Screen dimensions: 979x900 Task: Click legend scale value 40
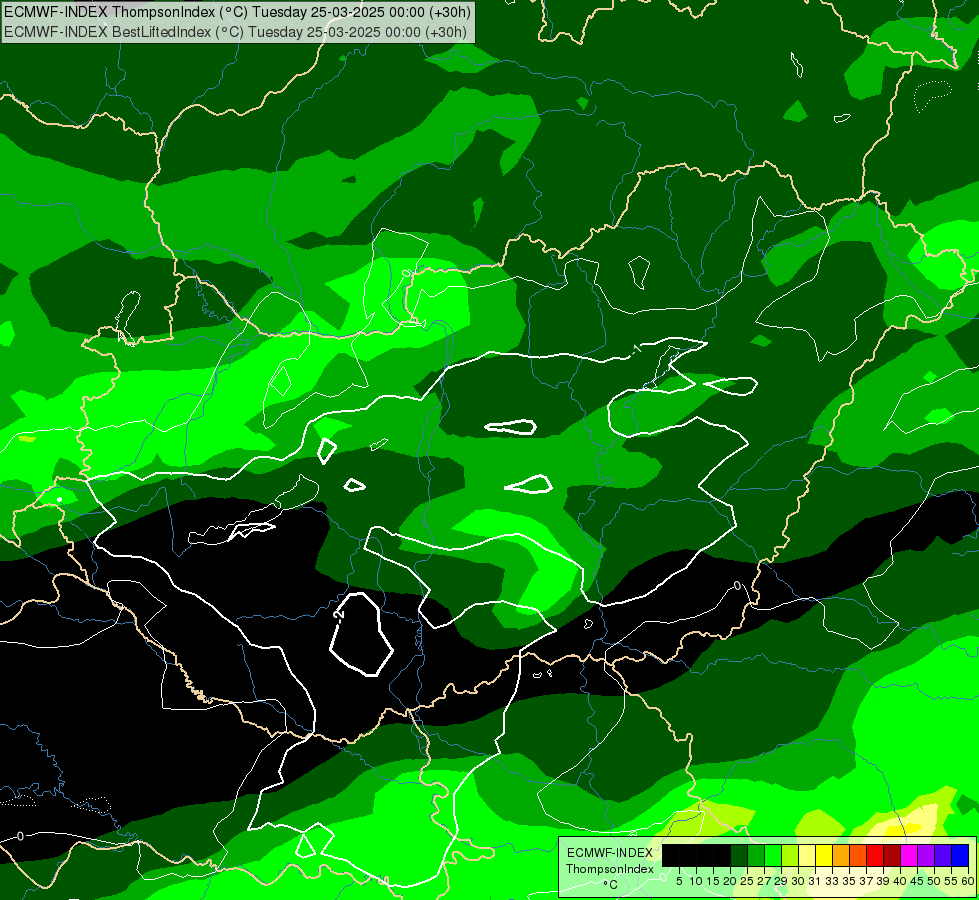pyautogui.click(x=901, y=881)
